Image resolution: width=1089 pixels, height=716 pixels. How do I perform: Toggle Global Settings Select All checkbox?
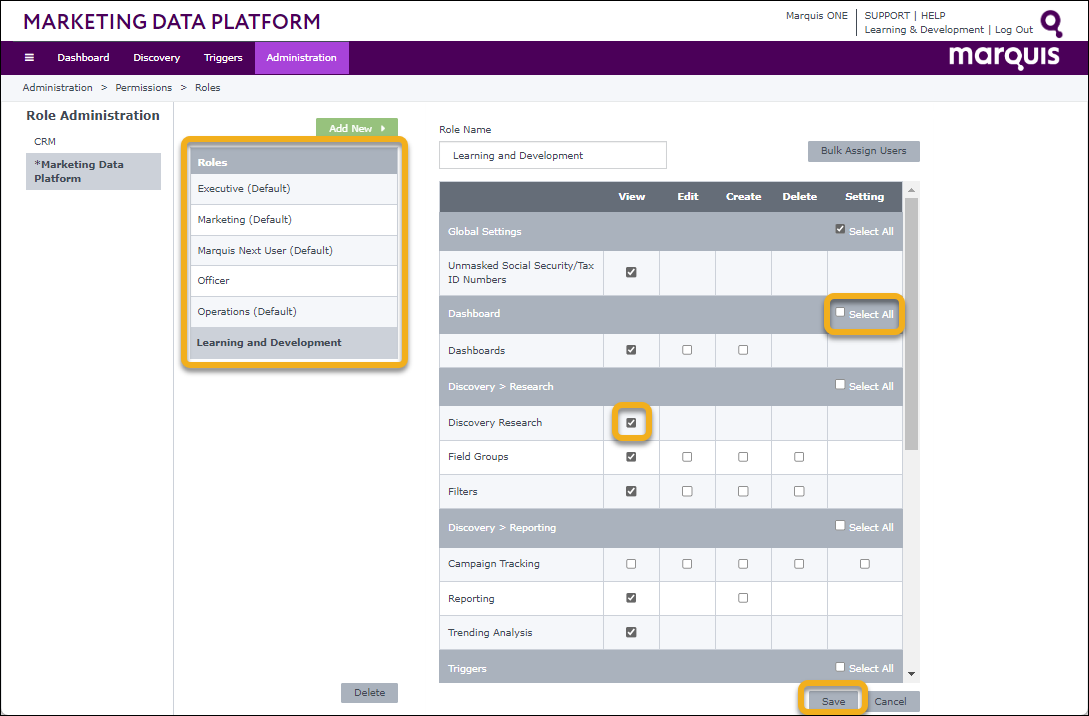click(840, 229)
